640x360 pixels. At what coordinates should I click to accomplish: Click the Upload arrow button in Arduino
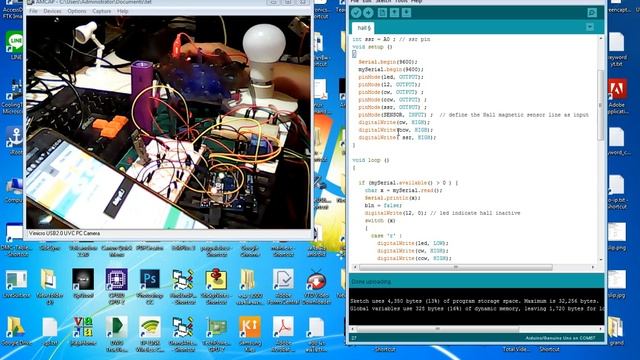tap(368, 13)
